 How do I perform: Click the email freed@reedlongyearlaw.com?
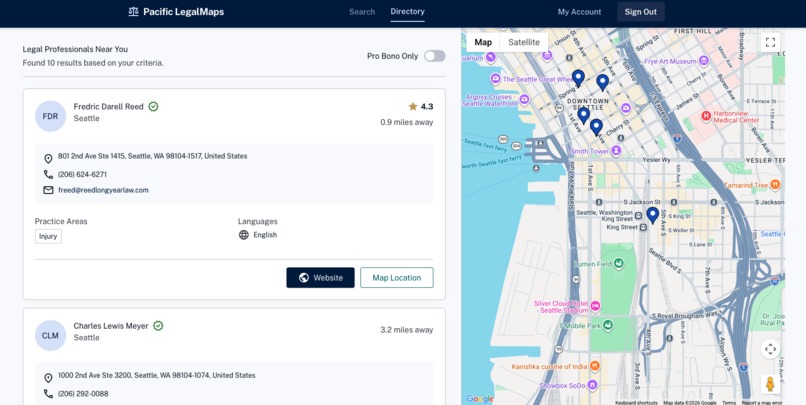[x=103, y=190]
